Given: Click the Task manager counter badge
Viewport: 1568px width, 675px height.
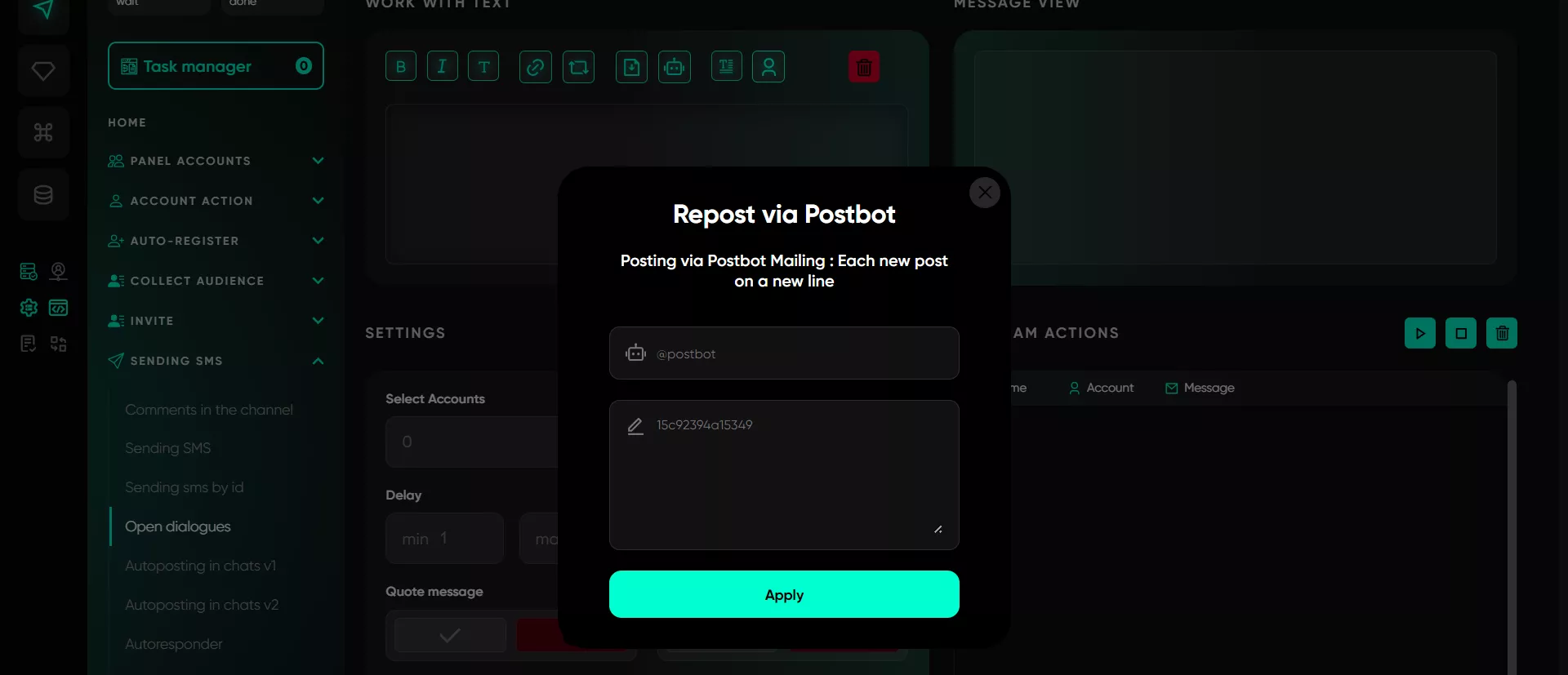Looking at the screenshot, I should coord(304,65).
